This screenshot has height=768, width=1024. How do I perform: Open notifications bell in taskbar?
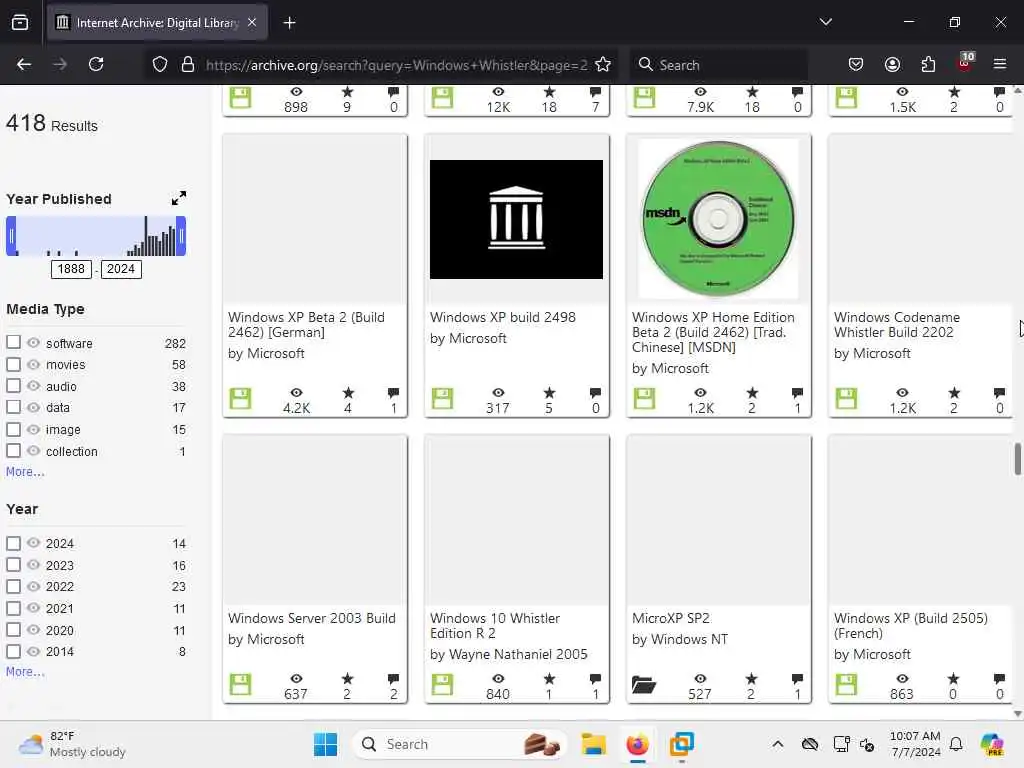[x=955, y=744]
